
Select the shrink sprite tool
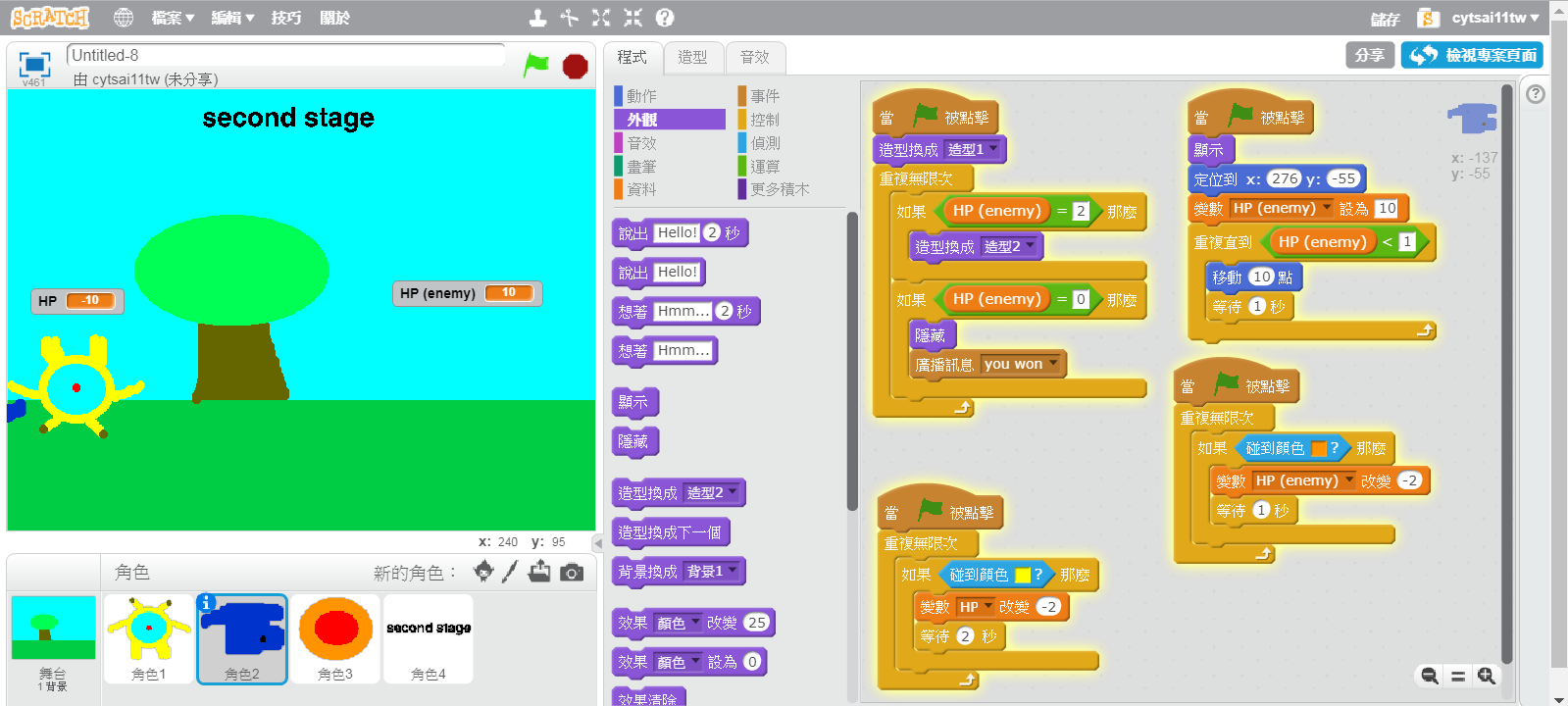coord(633,18)
